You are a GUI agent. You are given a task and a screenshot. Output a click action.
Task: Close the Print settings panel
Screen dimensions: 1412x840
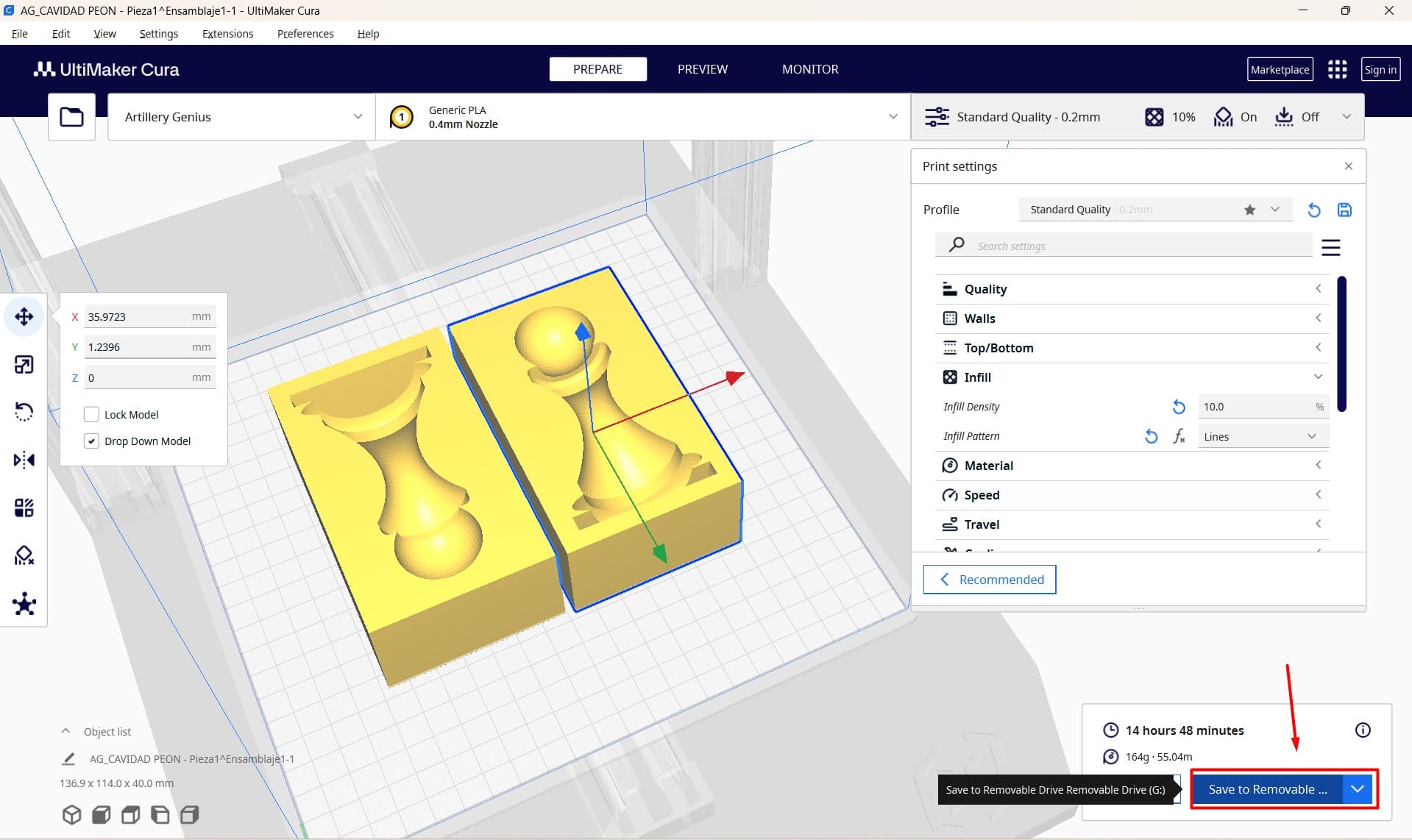click(x=1348, y=166)
